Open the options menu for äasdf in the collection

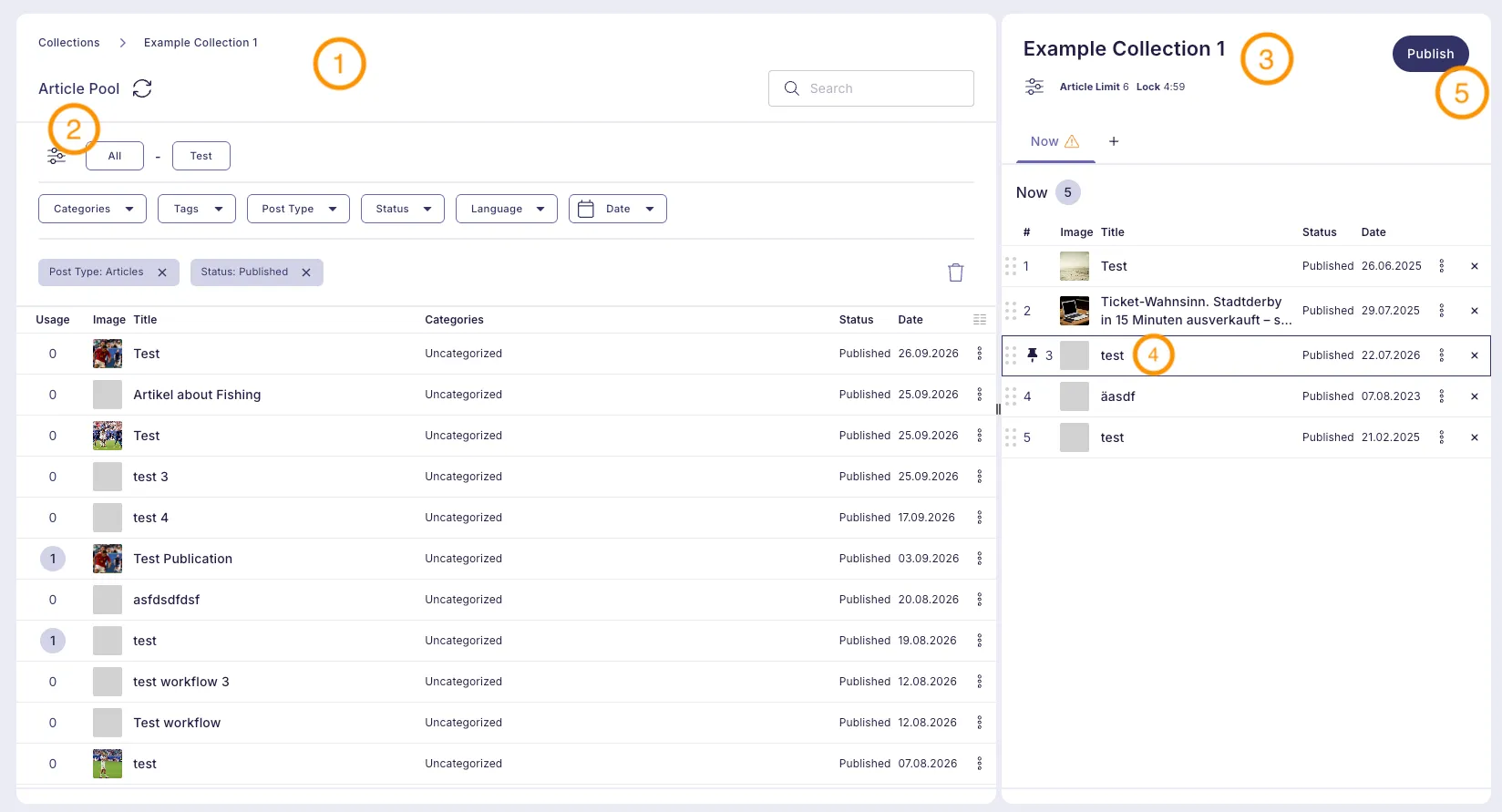coord(1442,396)
